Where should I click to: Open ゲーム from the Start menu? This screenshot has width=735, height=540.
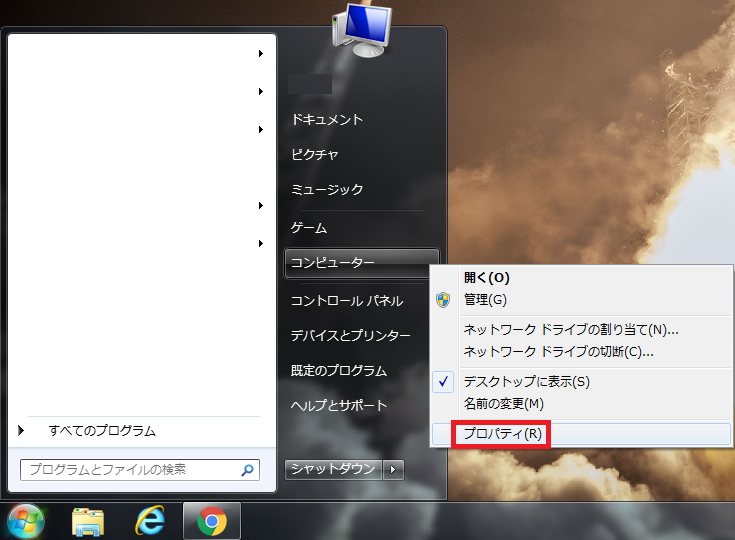pyautogui.click(x=308, y=228)
